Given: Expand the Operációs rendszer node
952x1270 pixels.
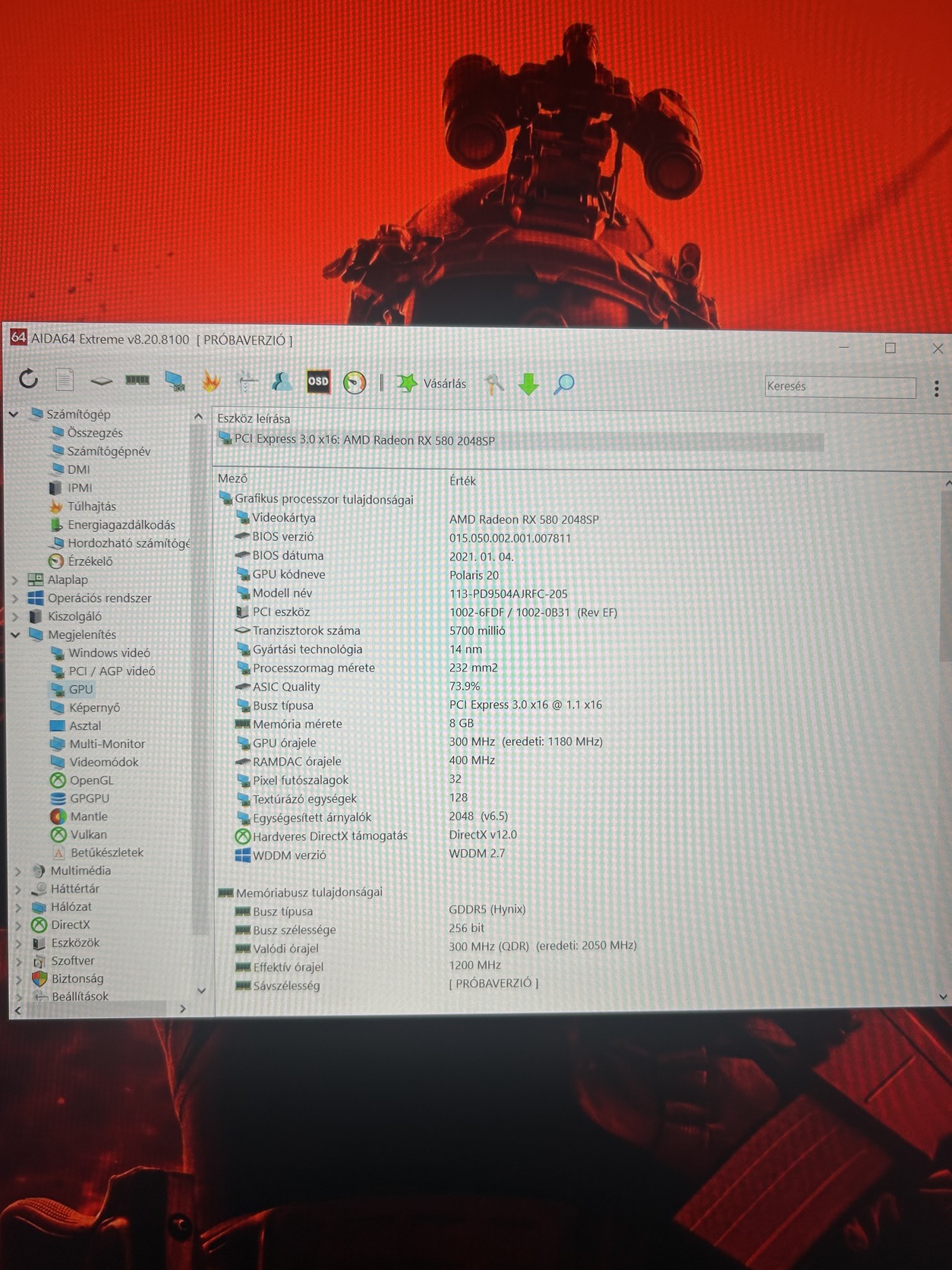Looking at the screenshot, I should (14, 598).
